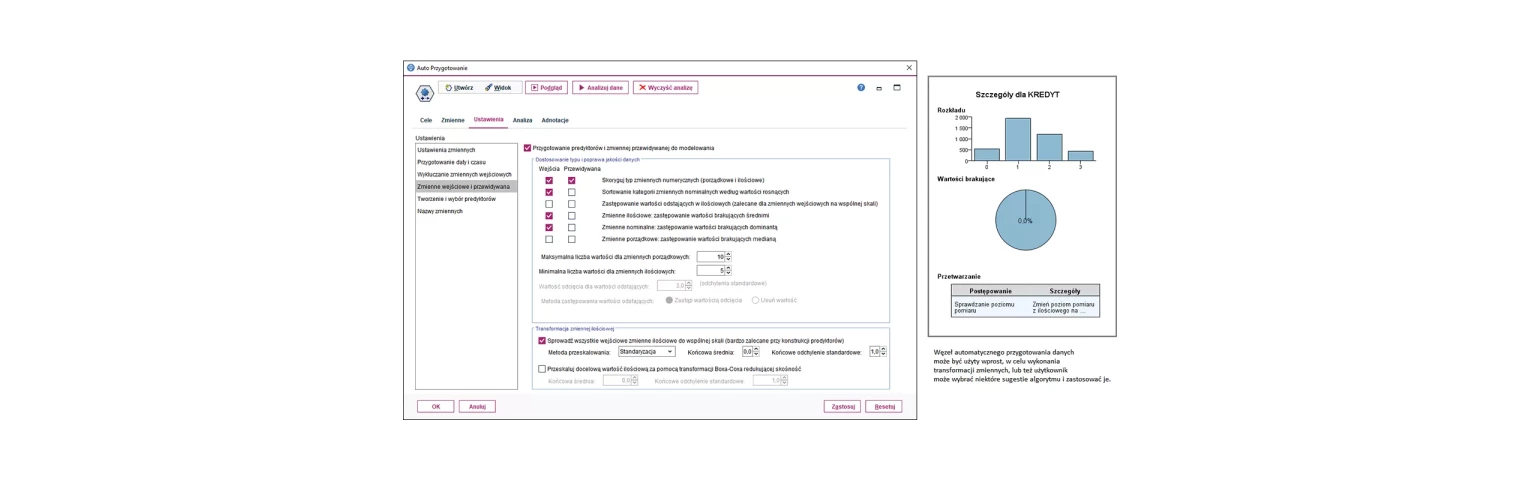Click Minimalna liczba wartości ilościowych field
Screen dimensions: 1520x480
click(711, 271)
